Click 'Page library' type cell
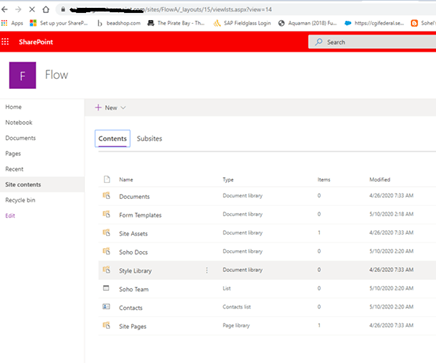This screenshot has width=436, height=363. pos(236,326)
